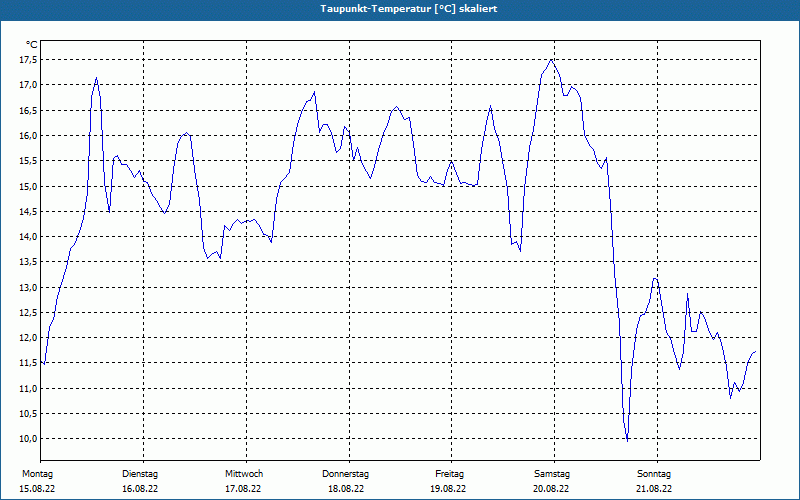This screenshot has height=500, width=800.
Task: Select the Dienstag day label
Action: (140, 474)
